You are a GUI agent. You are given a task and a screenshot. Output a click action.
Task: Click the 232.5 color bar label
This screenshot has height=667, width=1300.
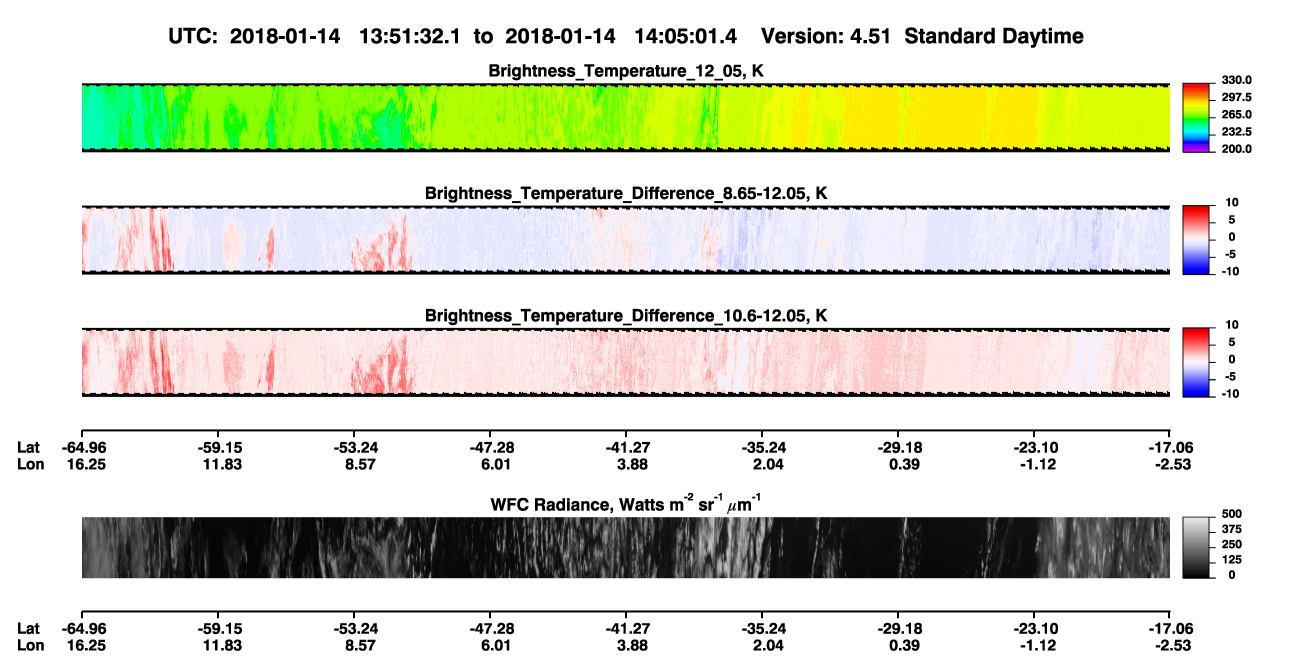pos(1237,131)
